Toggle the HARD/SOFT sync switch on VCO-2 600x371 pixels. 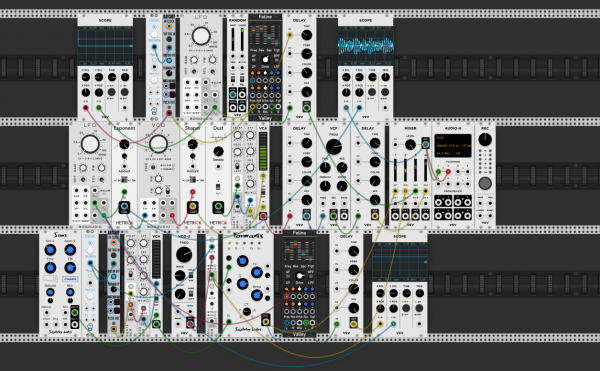(190, 294)
